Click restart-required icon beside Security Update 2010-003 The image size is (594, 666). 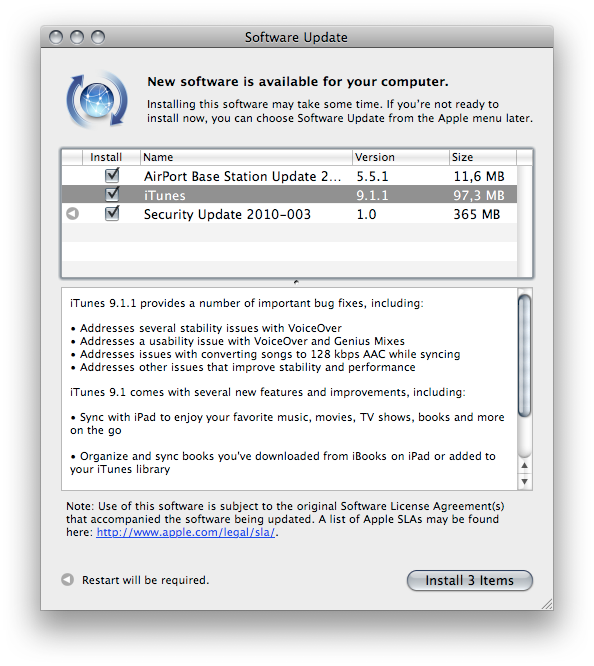[73, 214]
